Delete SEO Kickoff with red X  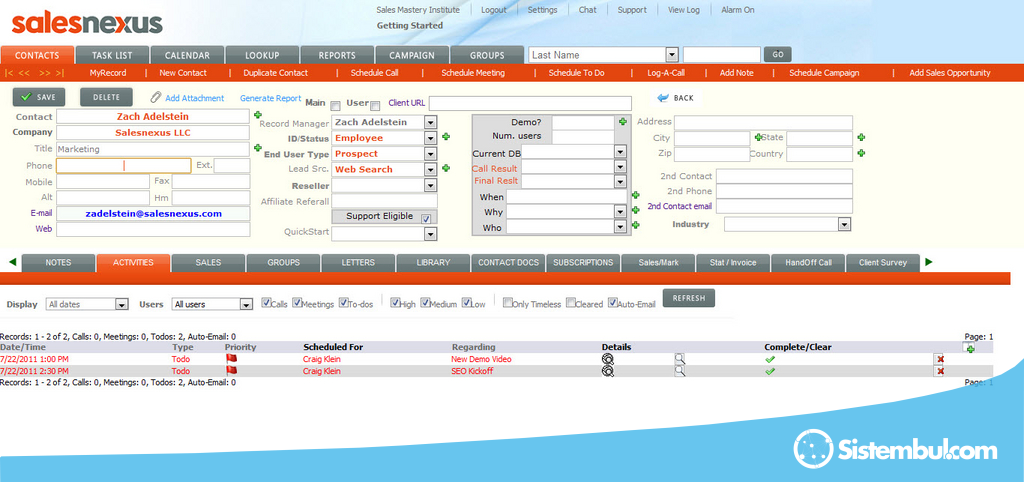point(940,371)
